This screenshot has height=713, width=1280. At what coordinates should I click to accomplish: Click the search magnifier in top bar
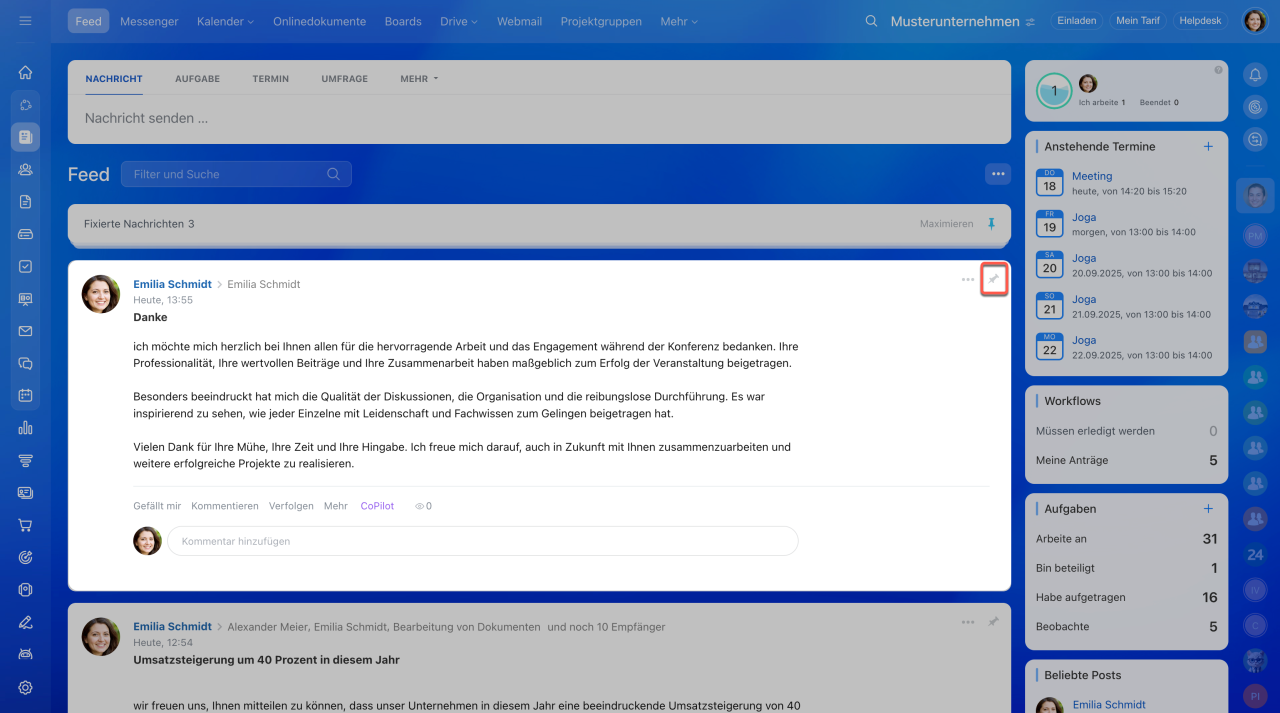pos(871,21)
